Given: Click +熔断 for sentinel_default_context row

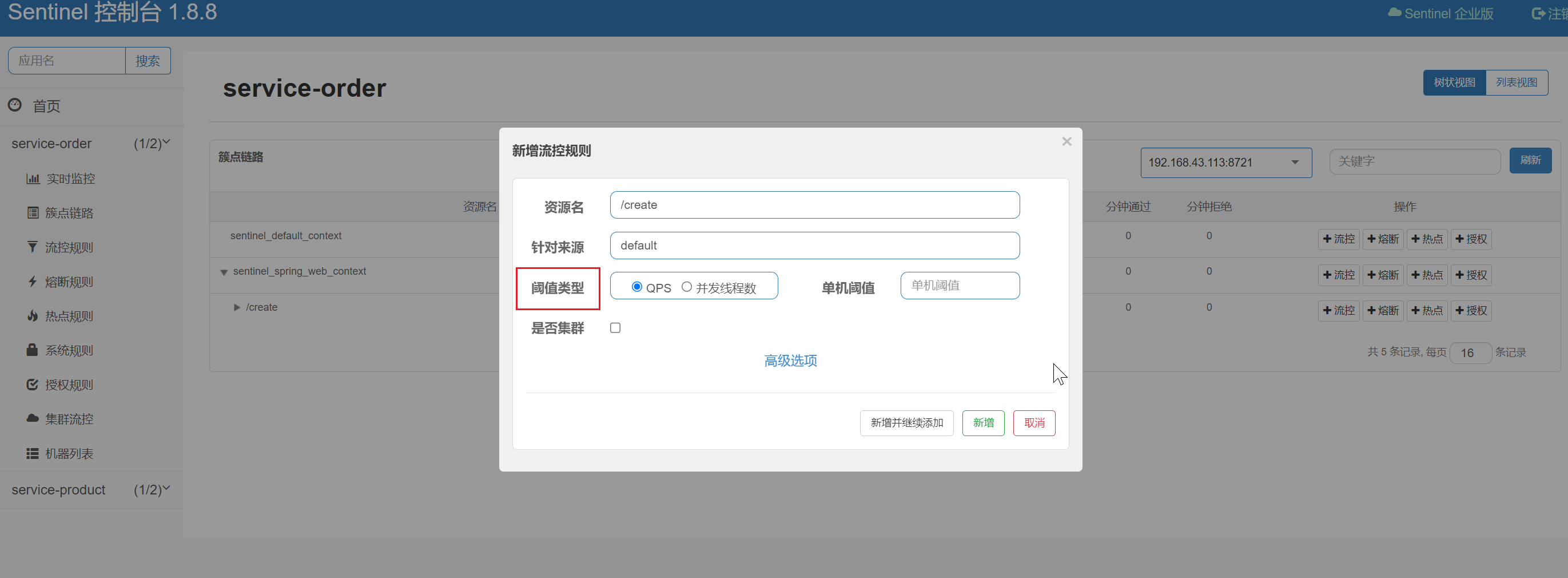Looking at the screenshot, I should click(x=1383, y=239).
